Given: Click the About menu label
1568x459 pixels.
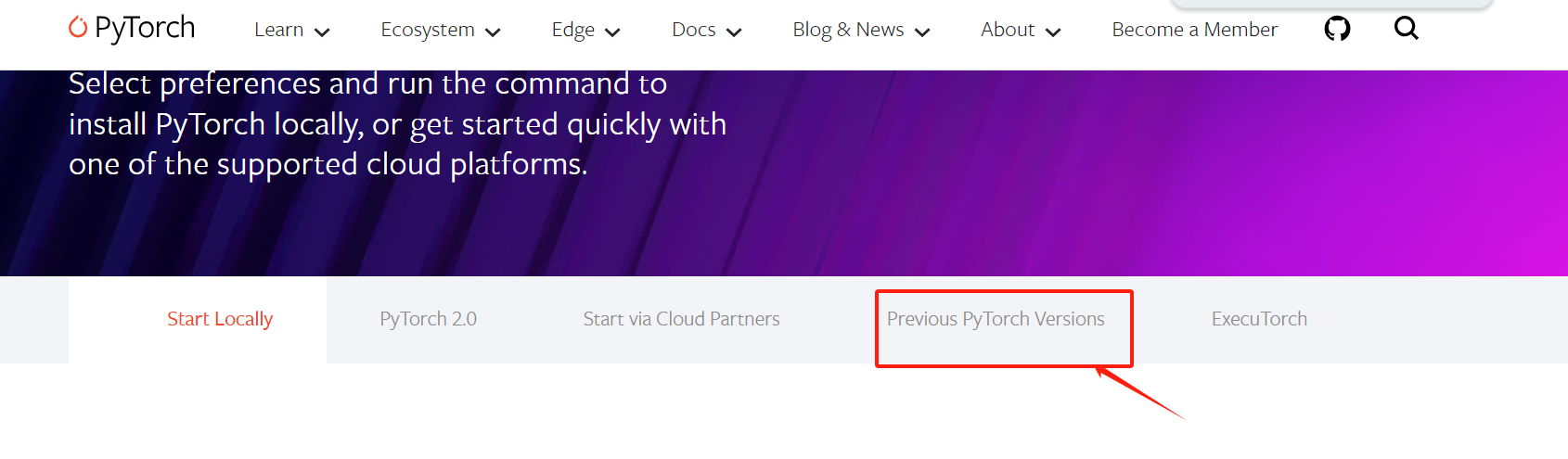Looking at the screenshot, I should tap(1008, 30).
